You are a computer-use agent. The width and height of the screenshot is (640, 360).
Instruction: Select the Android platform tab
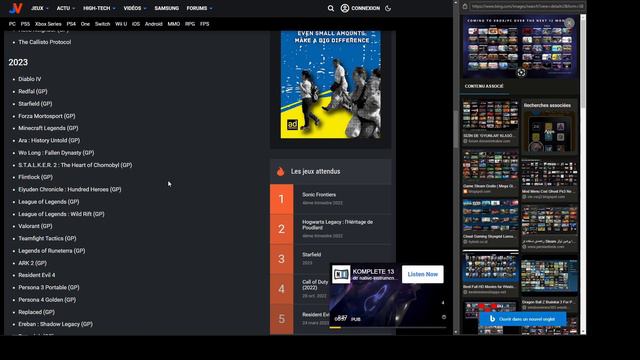(153, 24)
